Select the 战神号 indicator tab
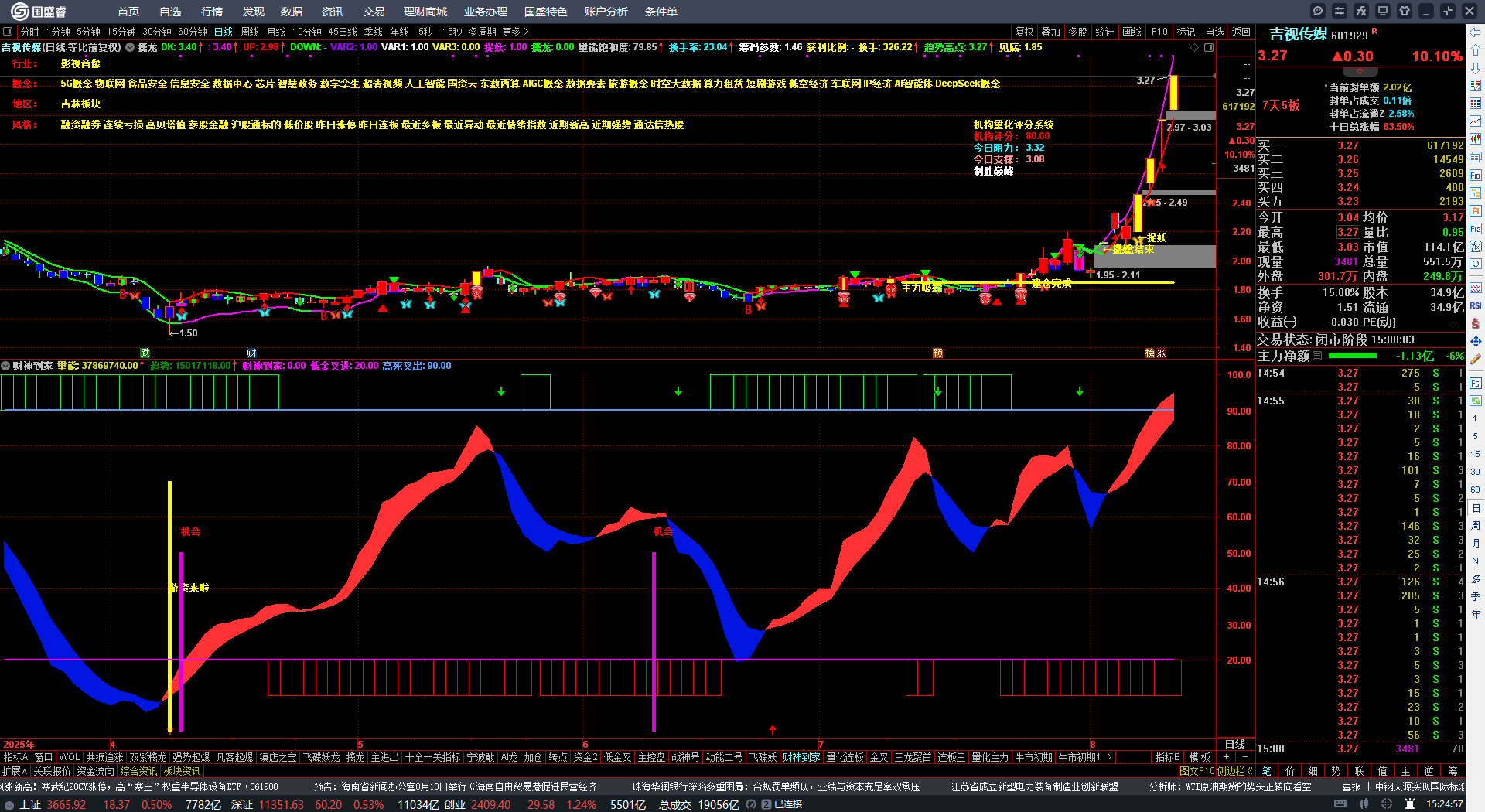 click(685, 757)
